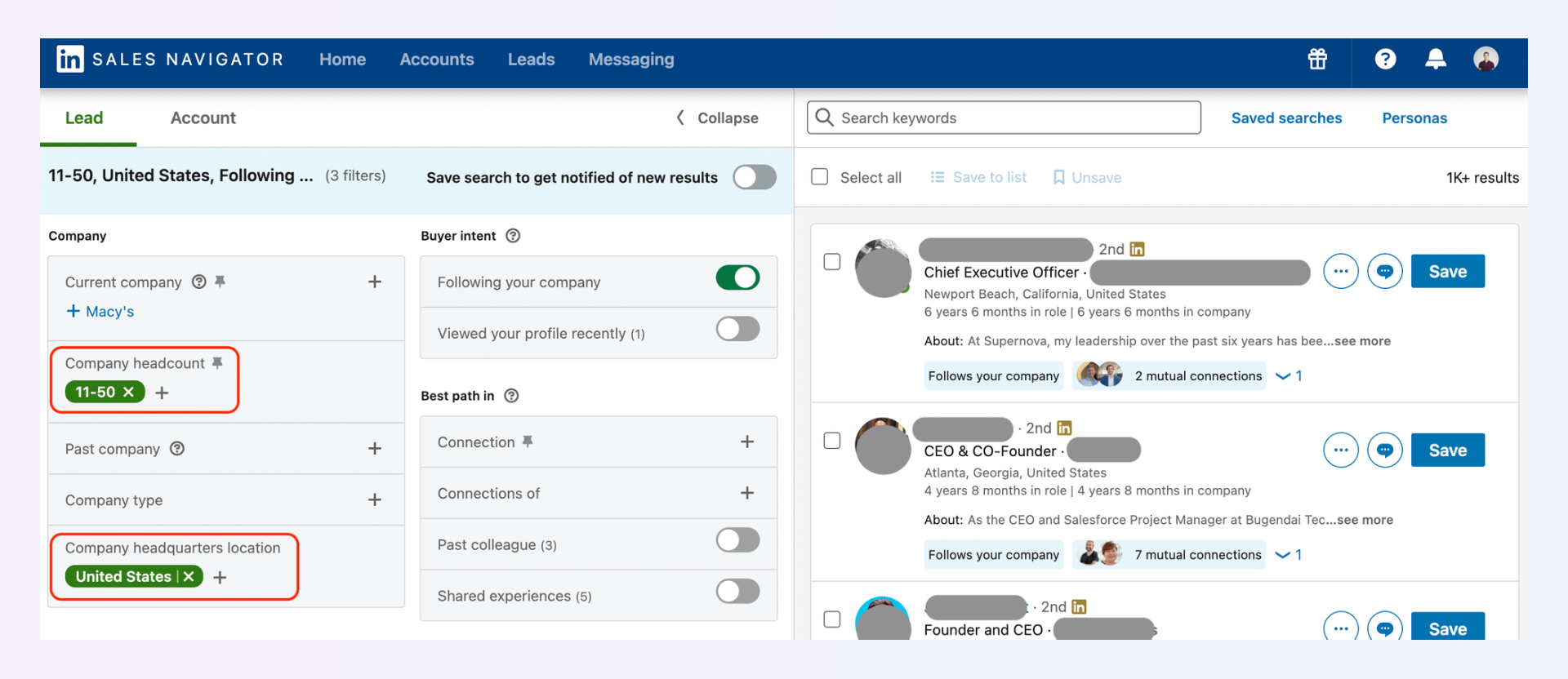This screenshot has width=1568, height=679.
Task: Open the help question mark icon
Action: [x=1385, y=59]
